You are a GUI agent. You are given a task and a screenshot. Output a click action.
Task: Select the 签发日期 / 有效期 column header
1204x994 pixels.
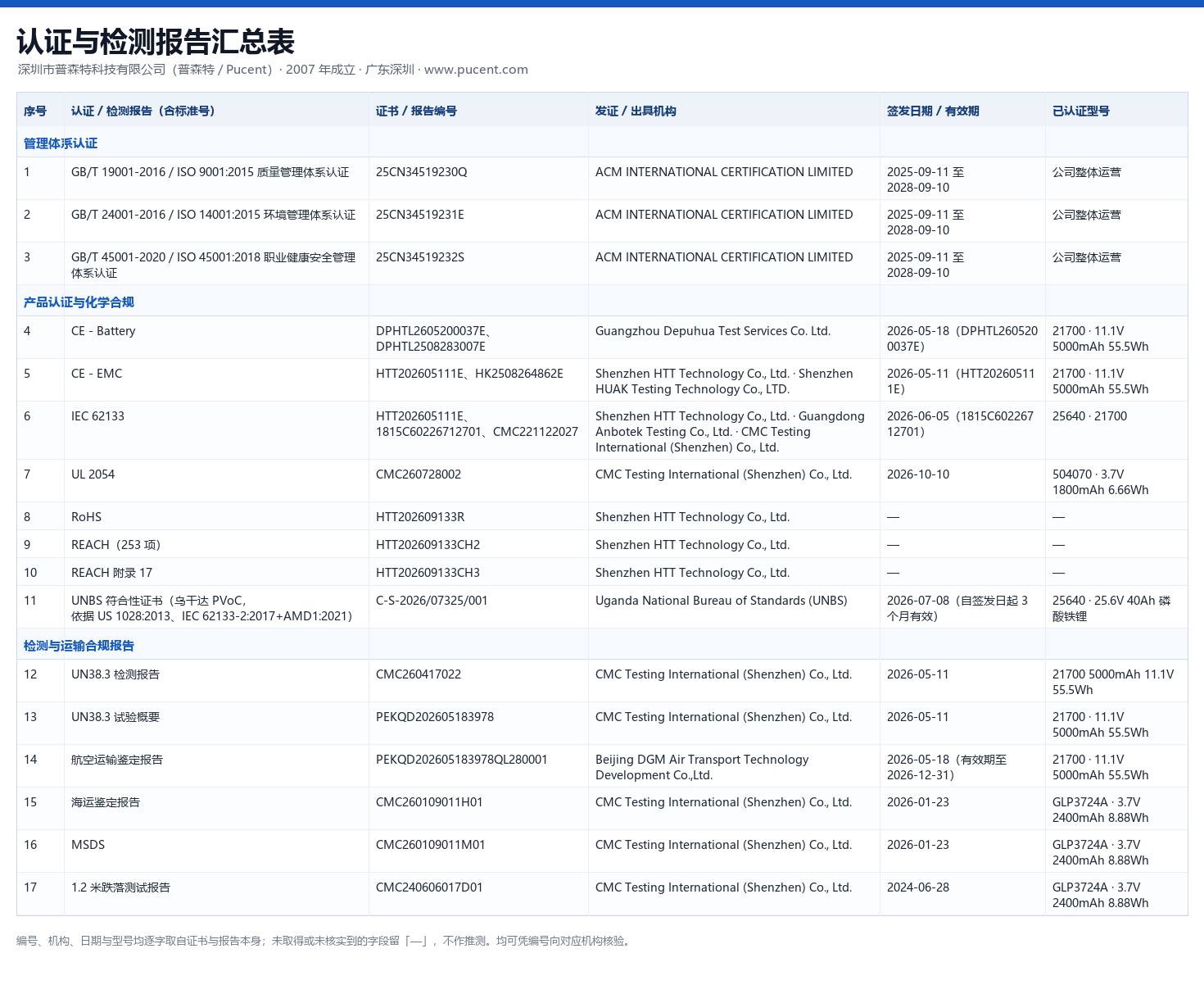933,111
